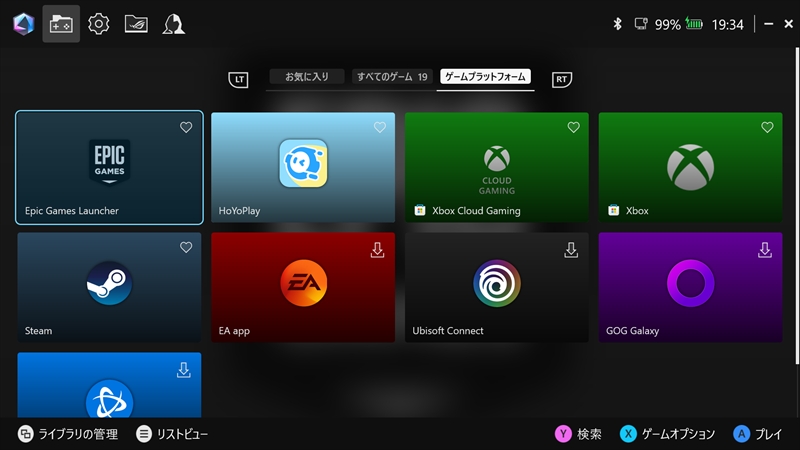The height and width of the screenshot is (450, 800).
Task: Switch to リストビュー
Action: click(x=172, y=434)
